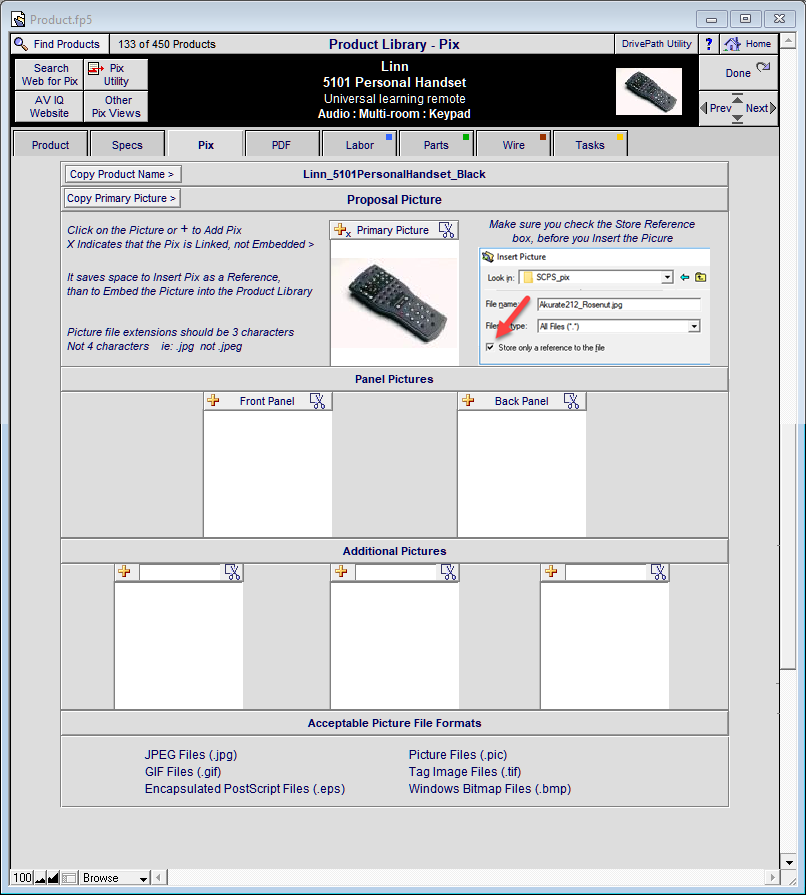Screen dimensions: 806x895
Task: Click Windows Bitmap Files (.bmp) text
Action: [490, 789]
